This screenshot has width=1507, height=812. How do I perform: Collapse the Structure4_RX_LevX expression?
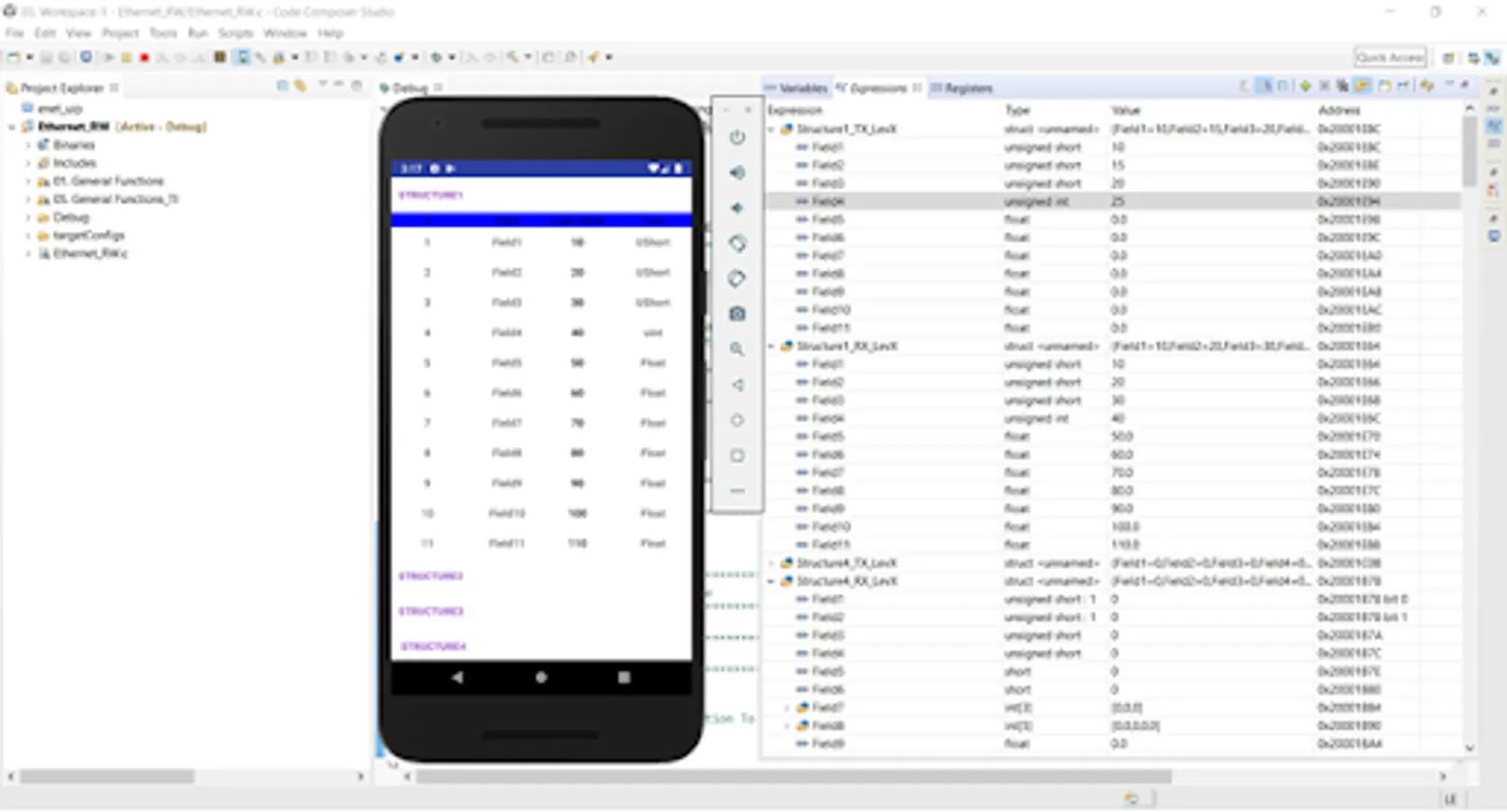[772, 581]
